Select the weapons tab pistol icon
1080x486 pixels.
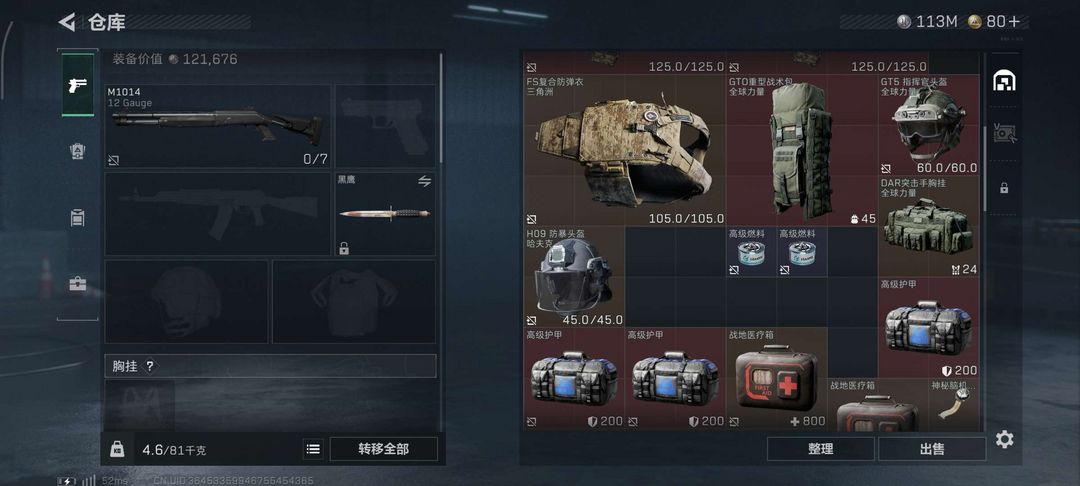78,85
